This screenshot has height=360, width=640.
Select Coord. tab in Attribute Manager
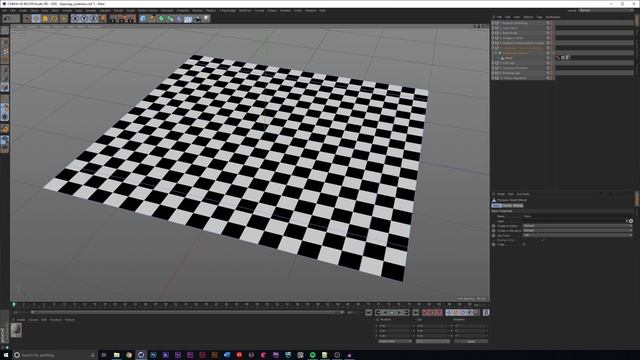507,206
